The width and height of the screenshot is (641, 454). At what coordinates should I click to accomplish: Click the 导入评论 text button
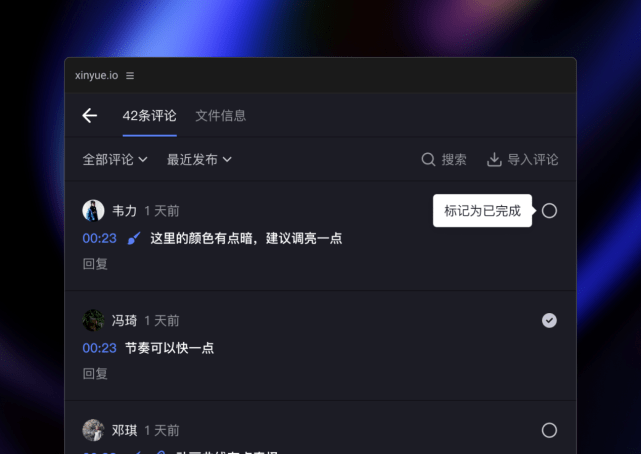tap(533, 159)
